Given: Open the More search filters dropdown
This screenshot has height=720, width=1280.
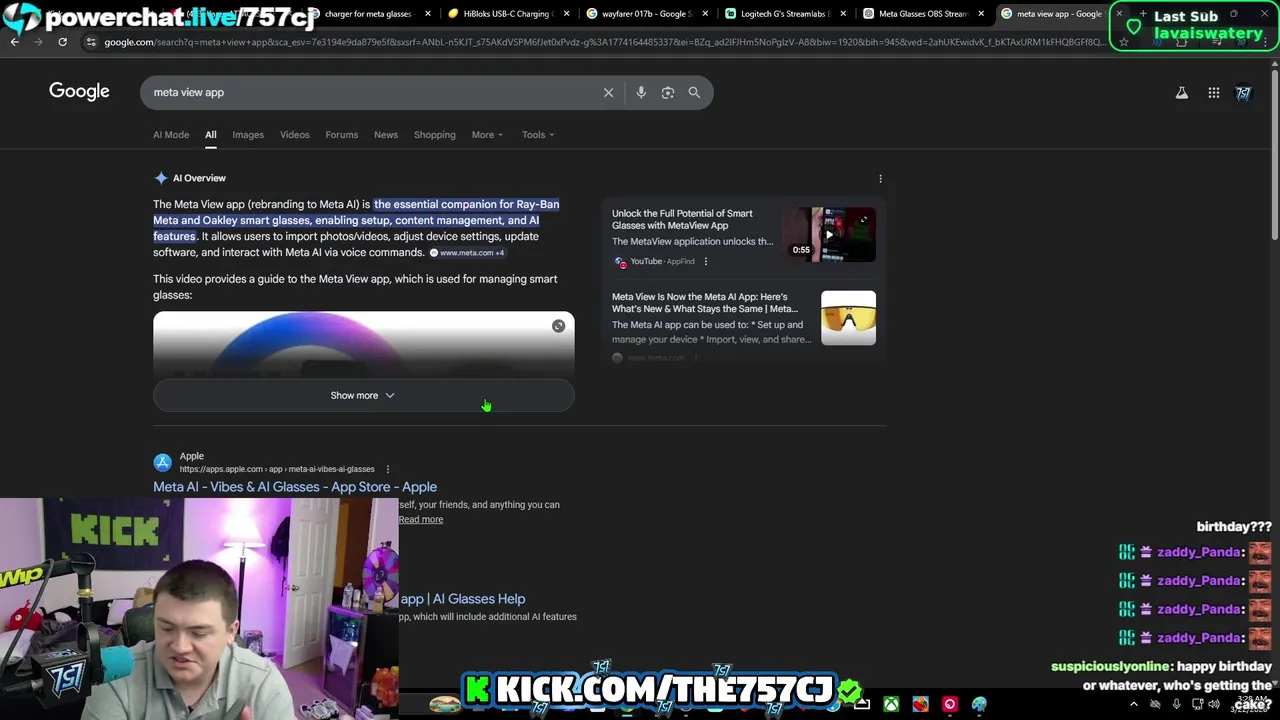Looking at the screenshot, I should click(487, 135).
